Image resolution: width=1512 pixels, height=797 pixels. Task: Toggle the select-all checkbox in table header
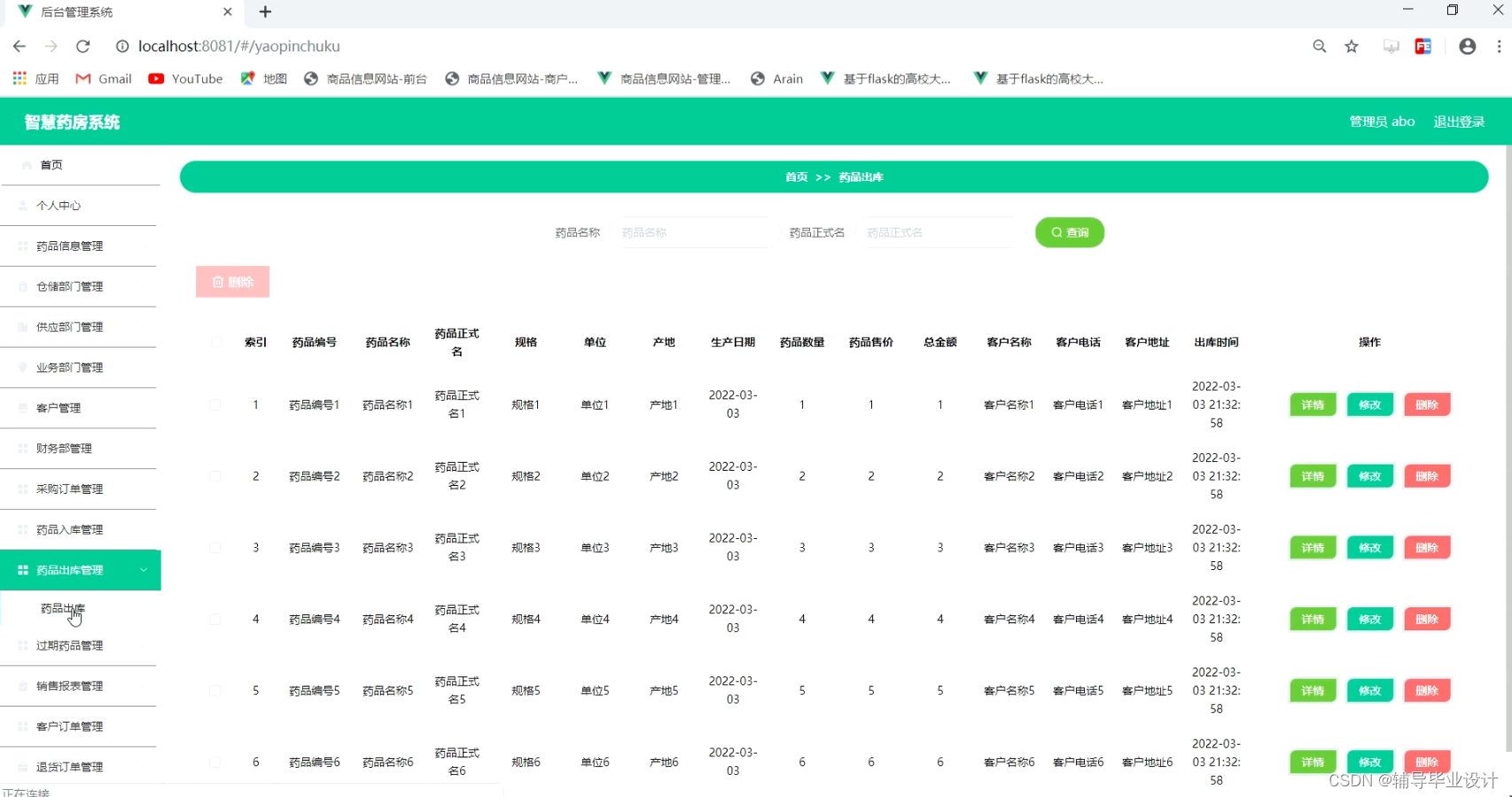point(215,342)
